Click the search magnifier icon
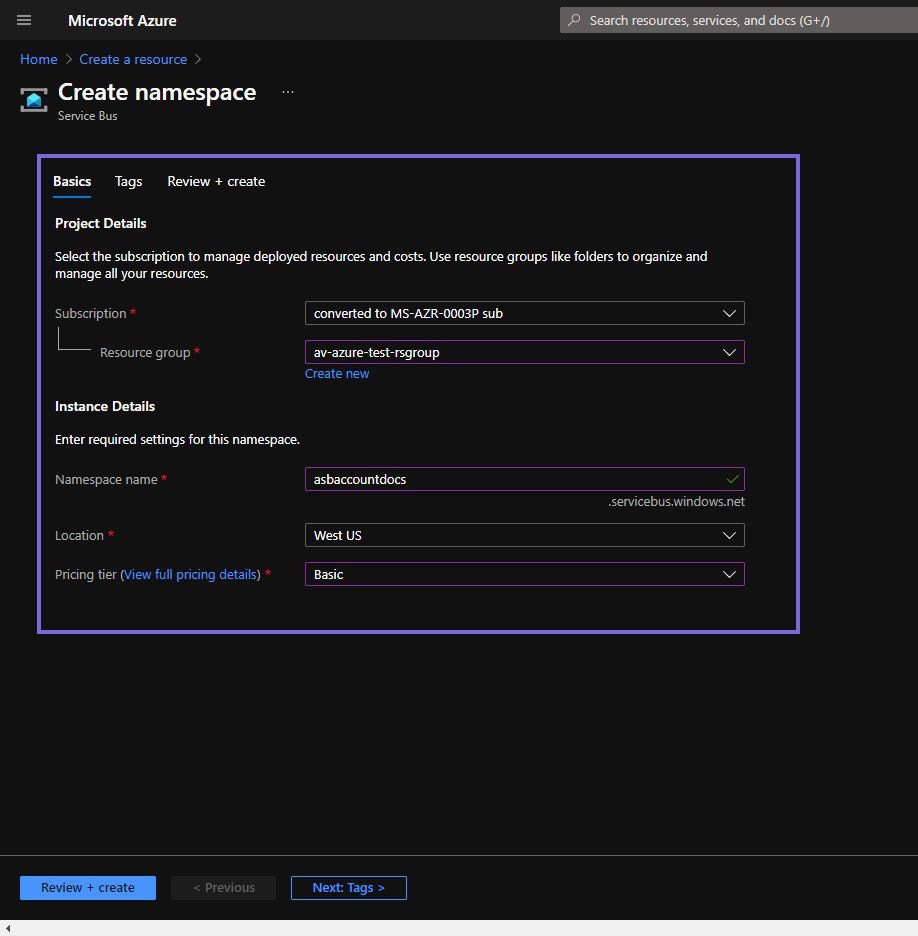 [574, 20]
